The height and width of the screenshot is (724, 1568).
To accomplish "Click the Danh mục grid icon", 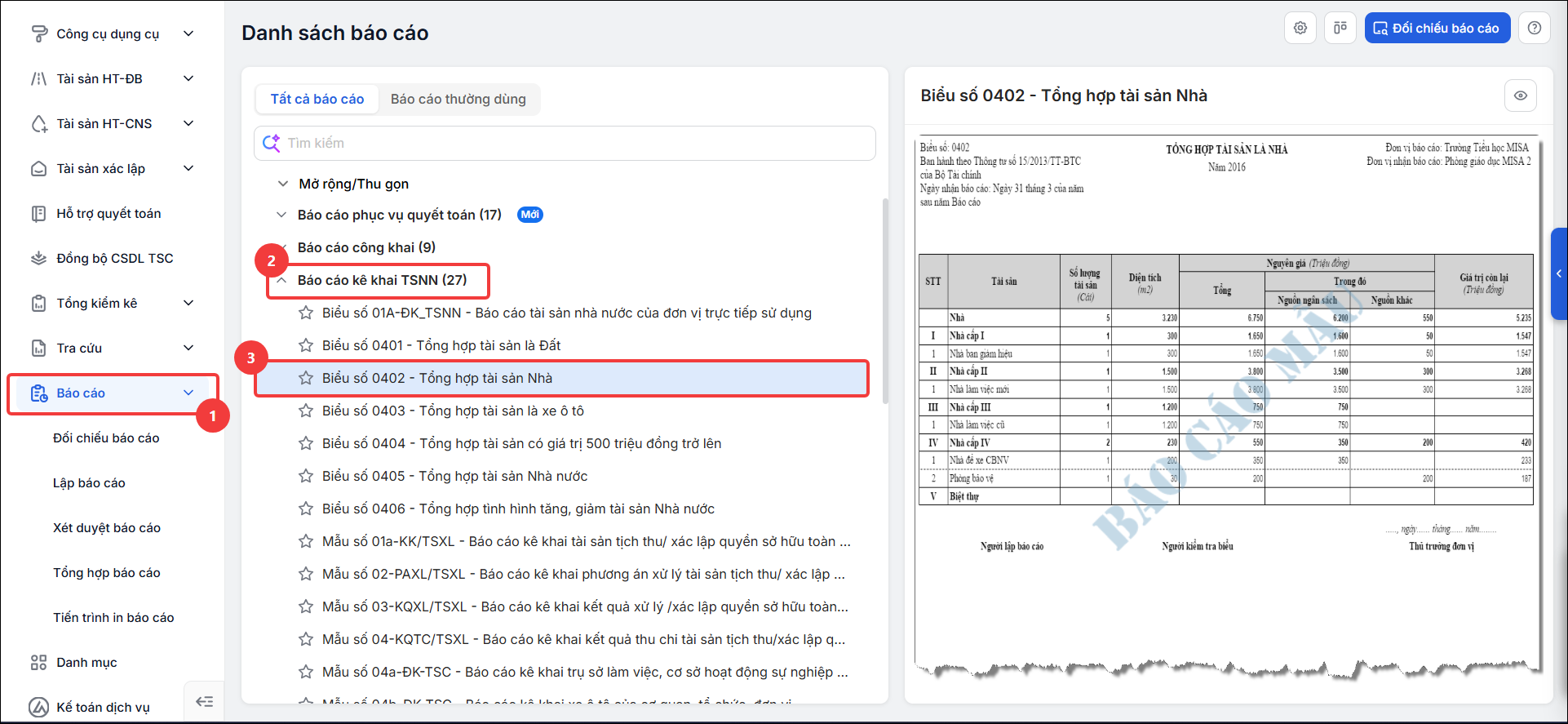I will pos(38,662).
